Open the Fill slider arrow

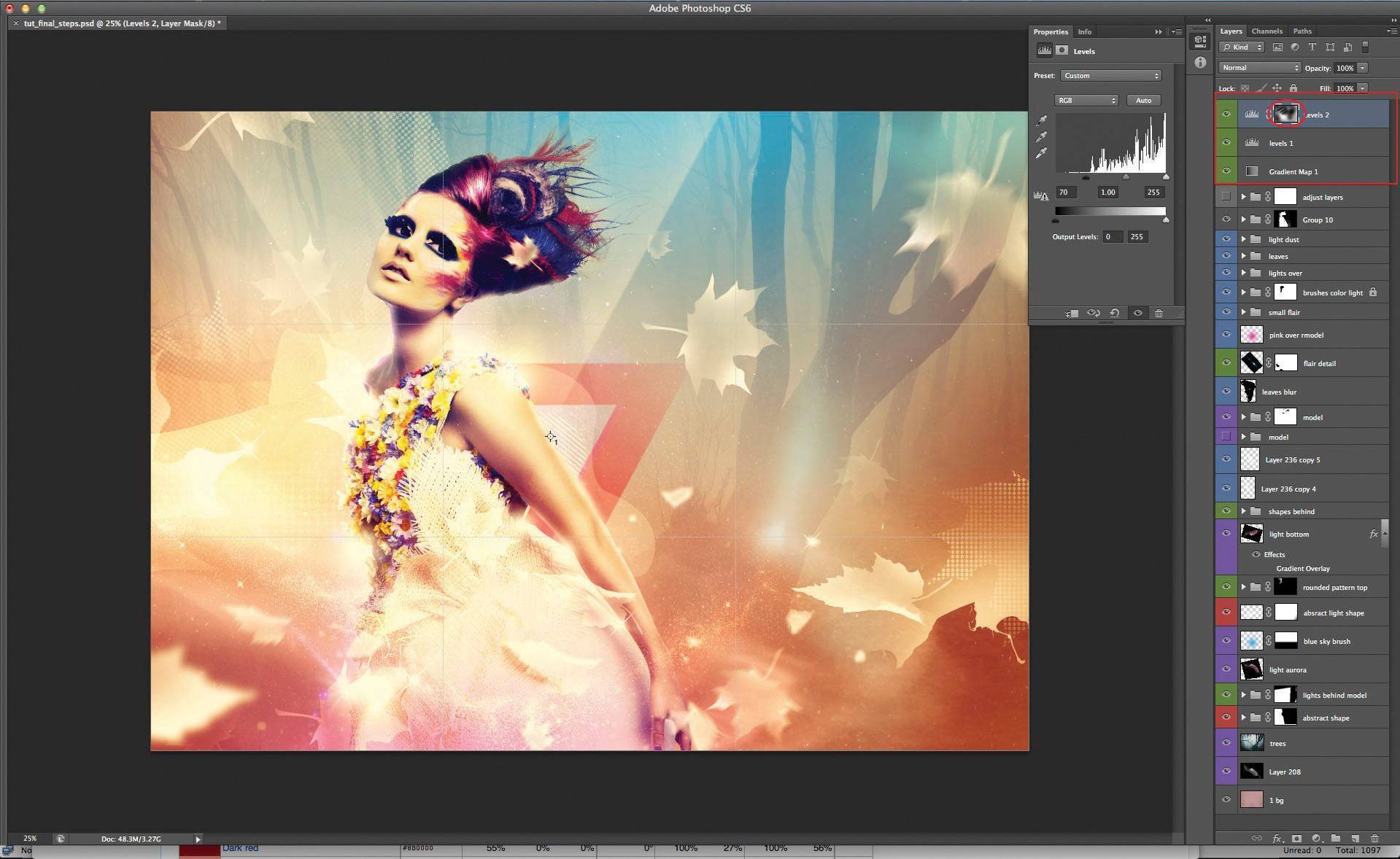1362,88
